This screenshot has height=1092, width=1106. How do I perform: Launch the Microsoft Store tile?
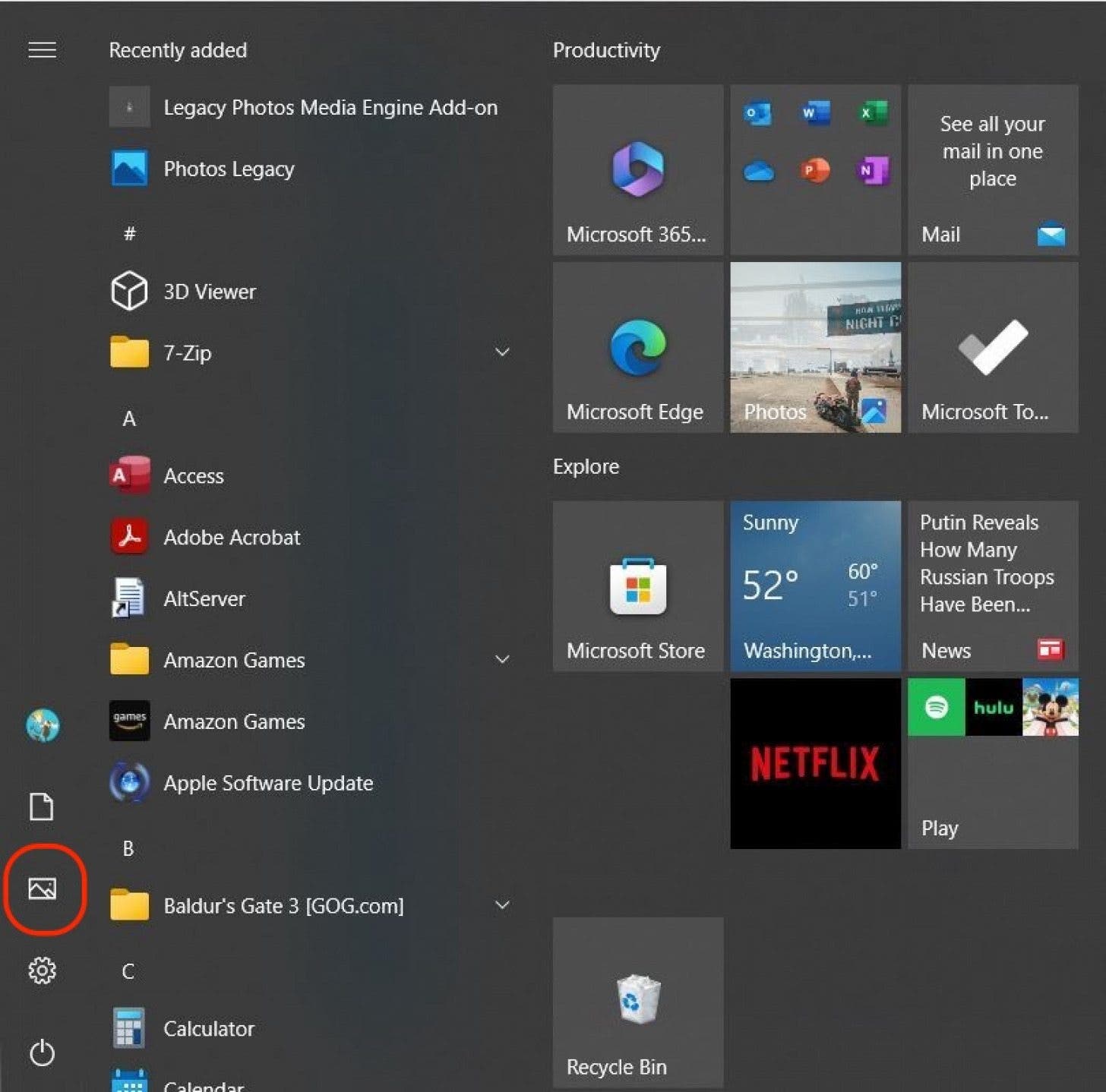click(637, 585)
